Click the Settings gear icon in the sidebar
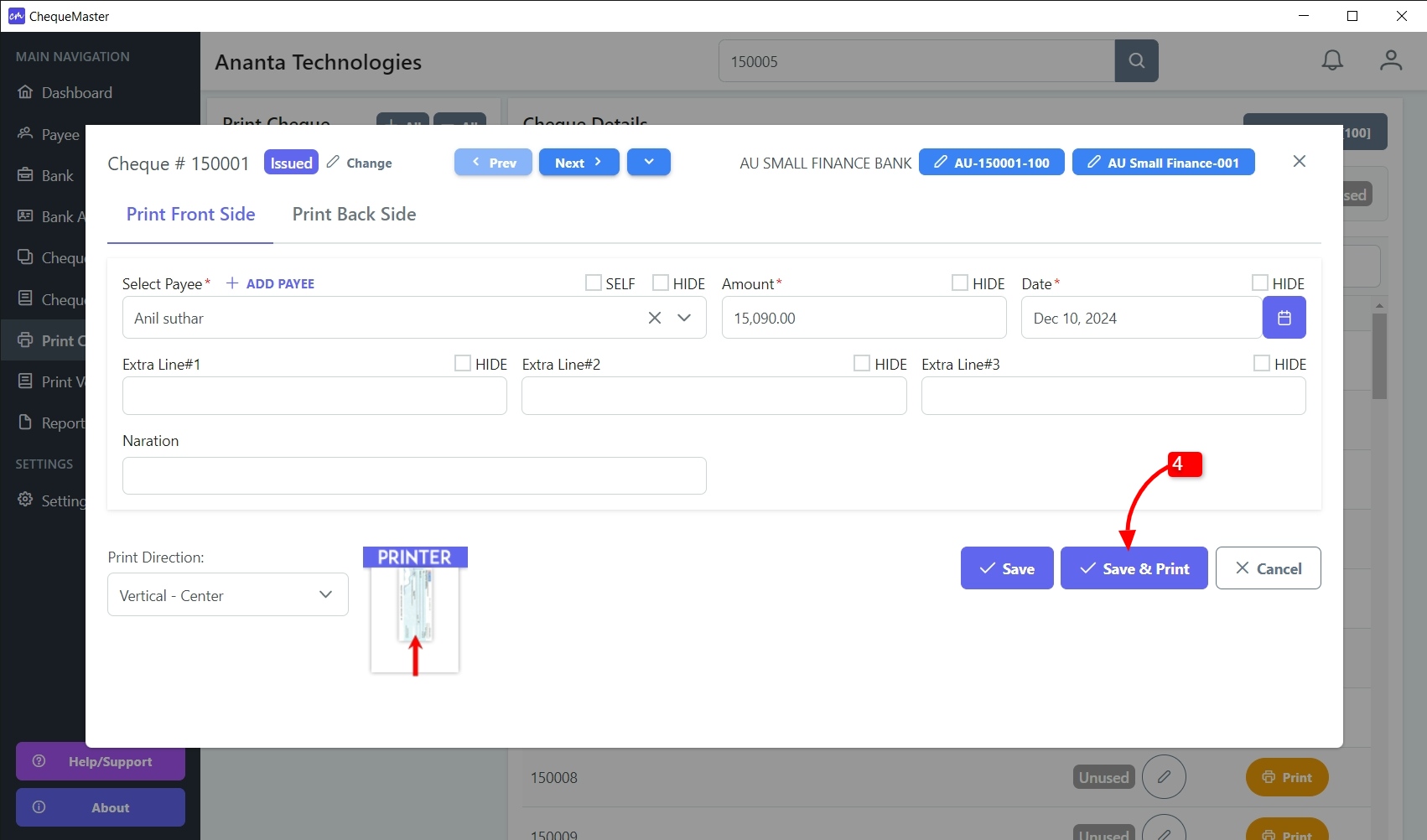 coord(25,500)
